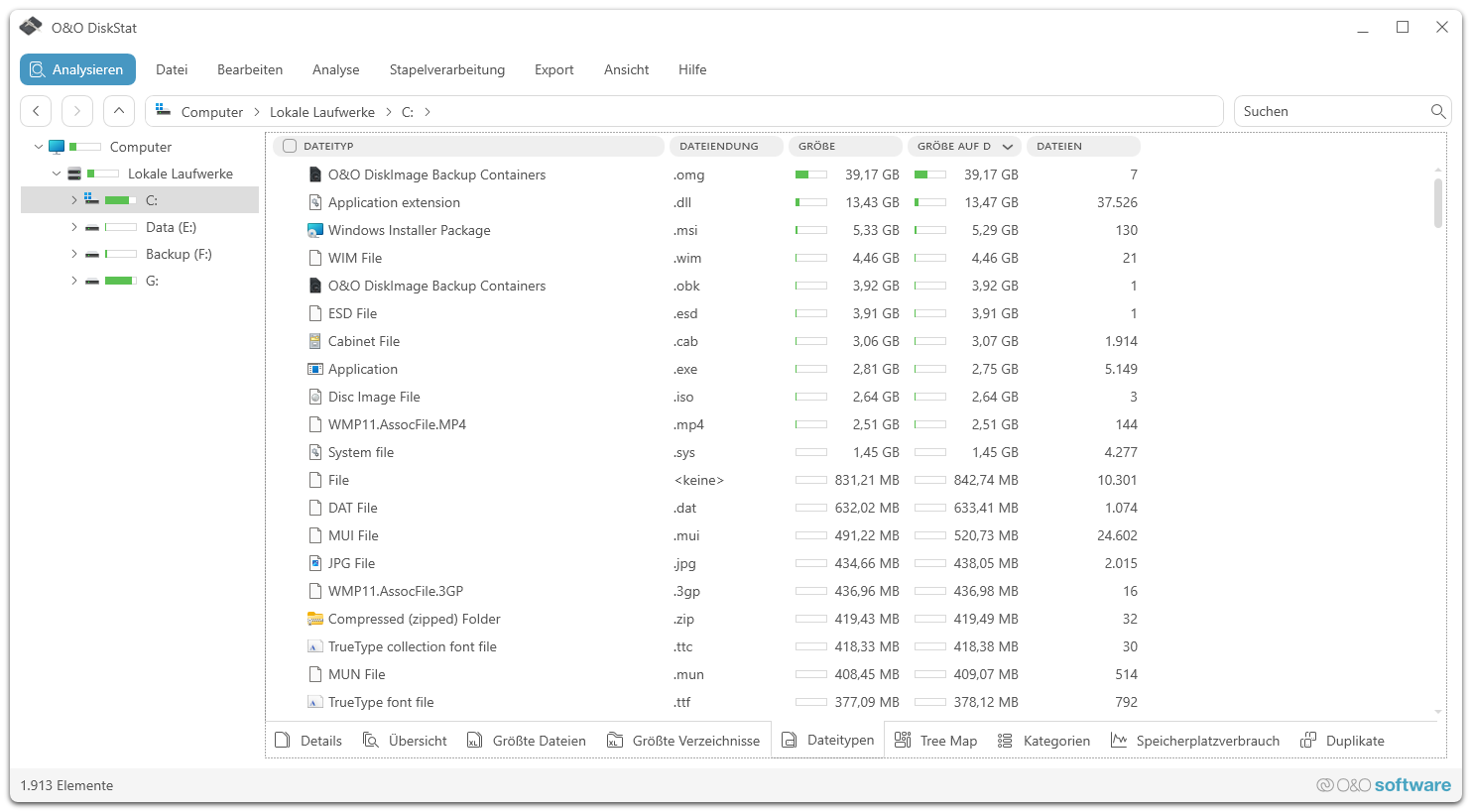
Task: Switch to the Duplikate tab
Action: click(x=1342, y=741)
